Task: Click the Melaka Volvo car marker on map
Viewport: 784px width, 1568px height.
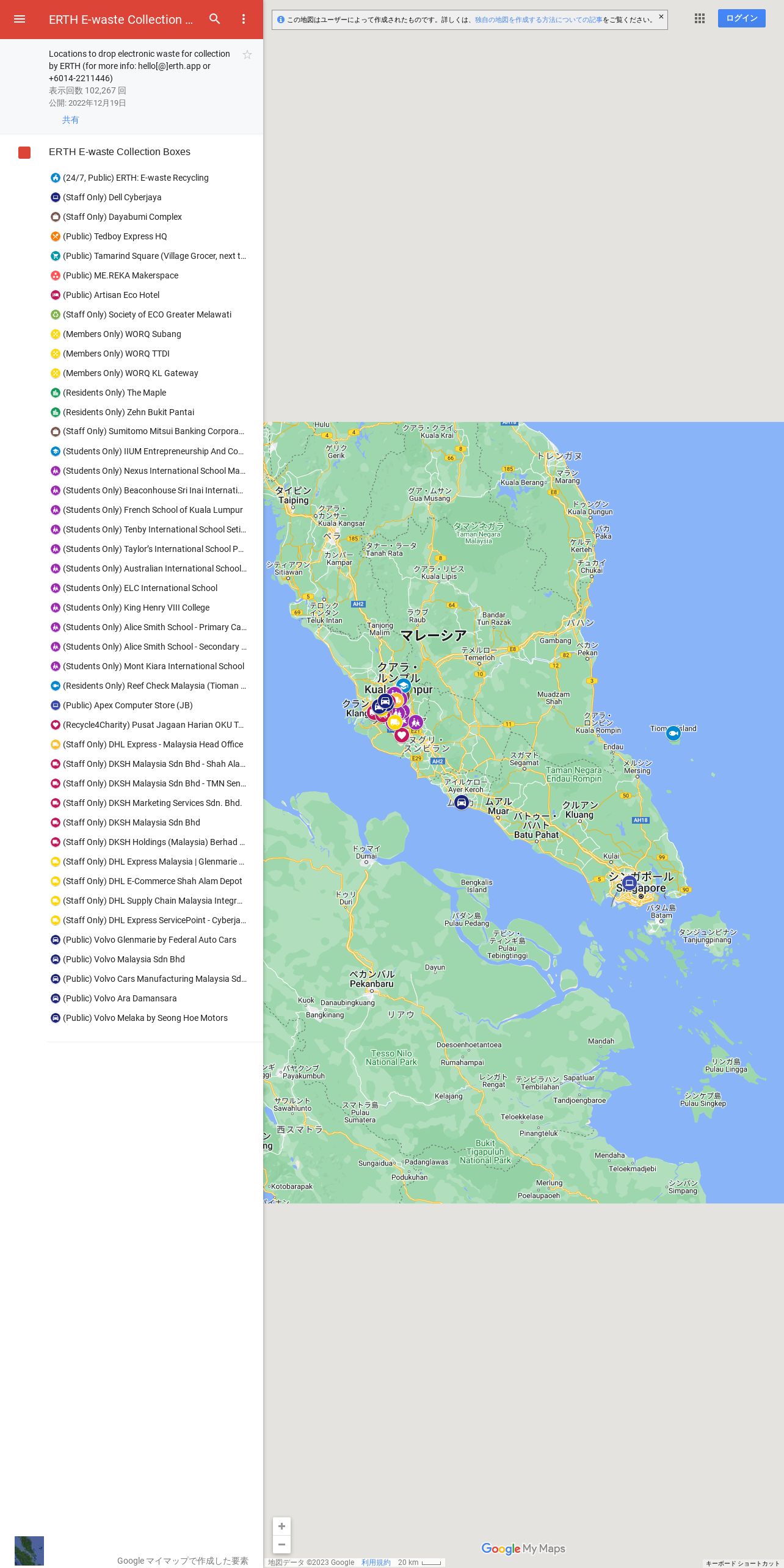Action: click(x=462, y=802)
